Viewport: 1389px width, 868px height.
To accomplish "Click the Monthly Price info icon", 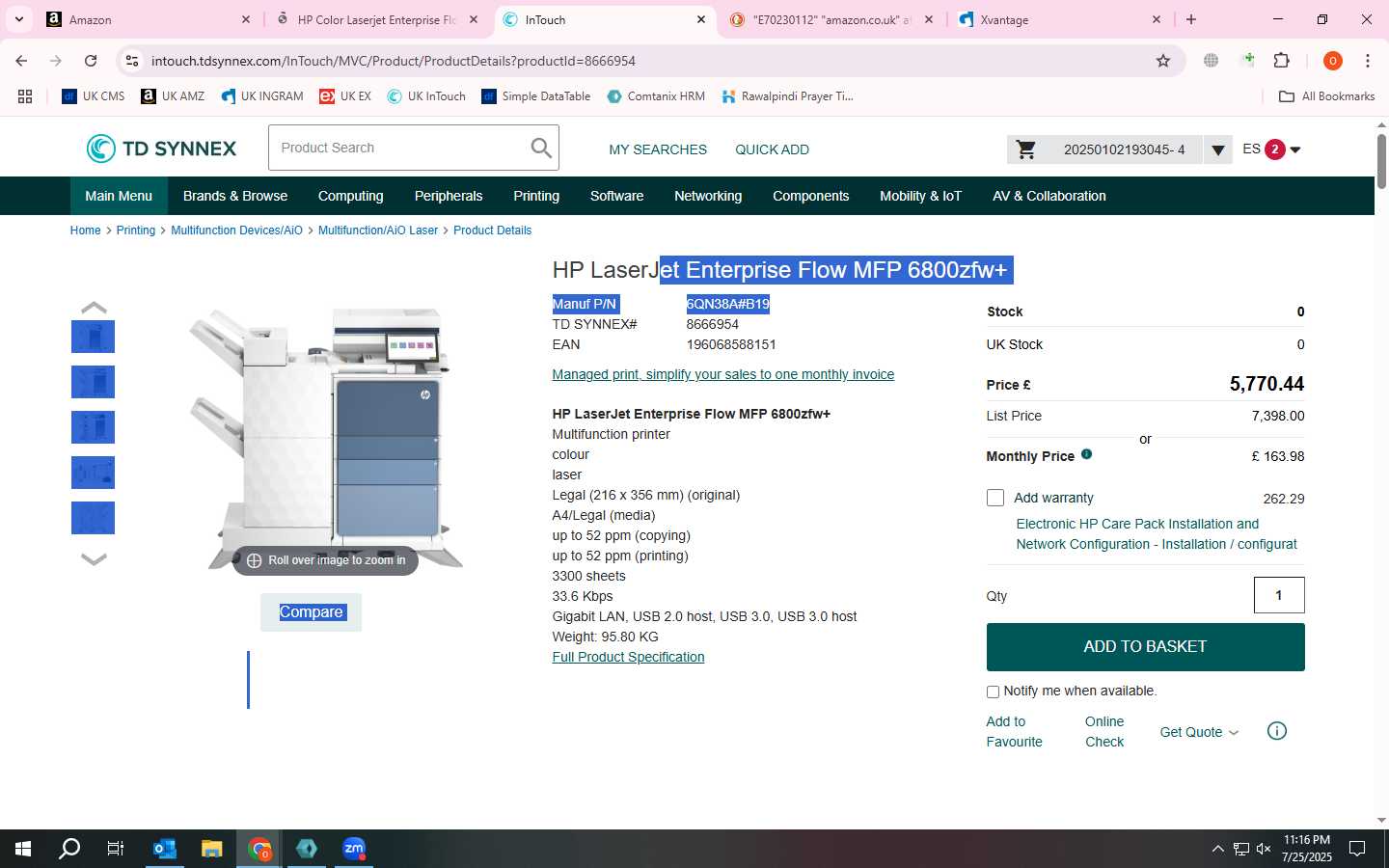I will tap(1086, 454).
